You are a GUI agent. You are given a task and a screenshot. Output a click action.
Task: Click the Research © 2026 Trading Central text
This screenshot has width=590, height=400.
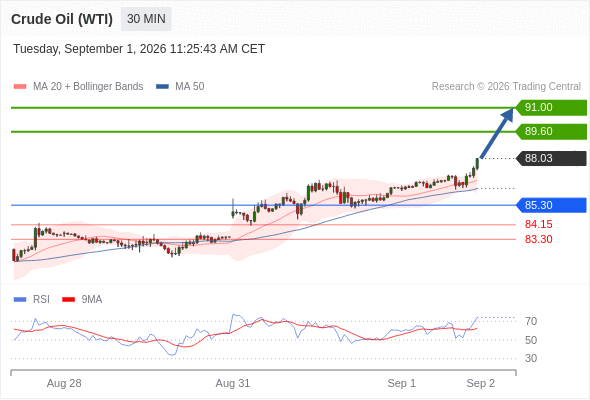coord(506,87)
